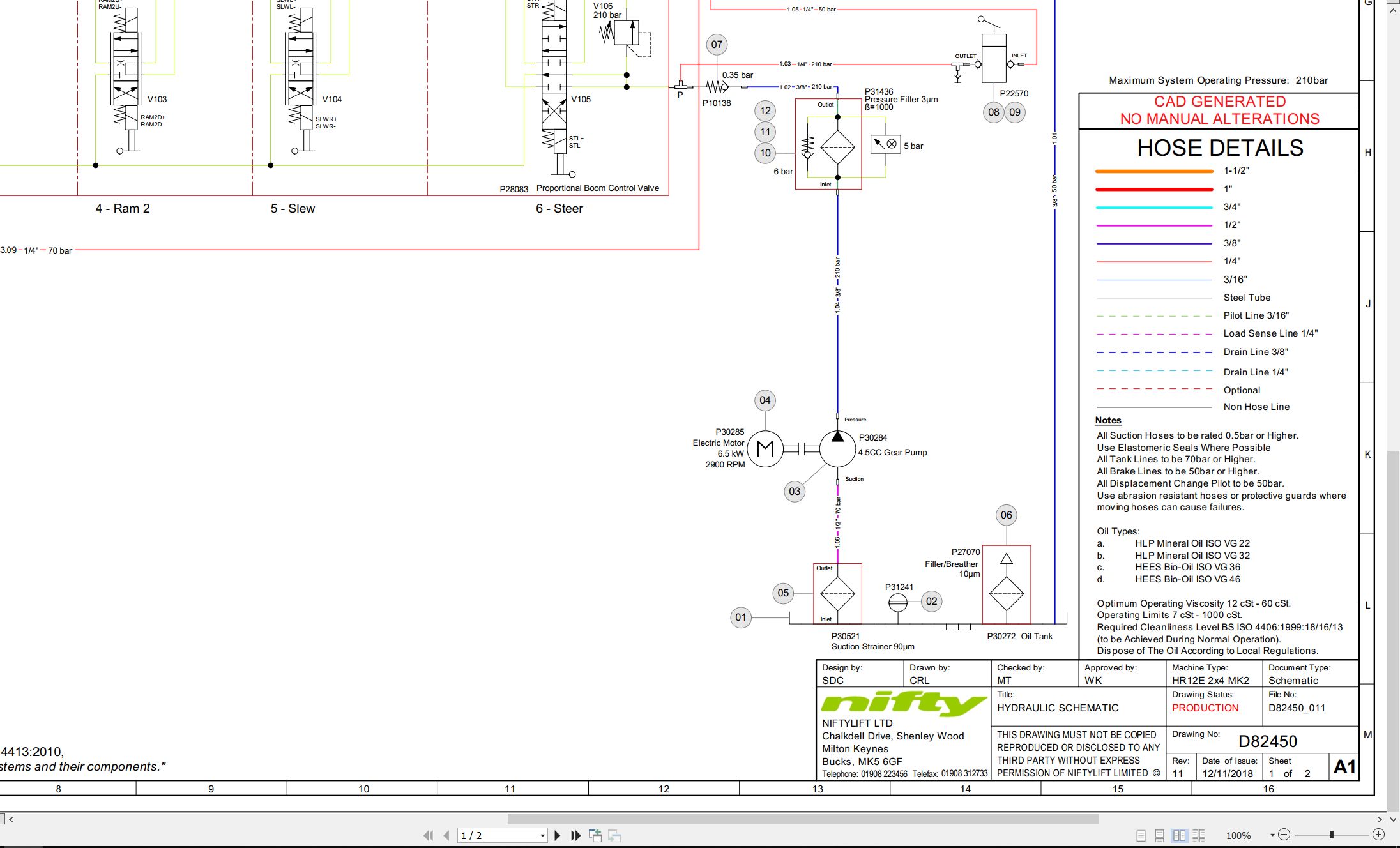Zoom in with the plus button
1400x848 pixels.
1378,835
